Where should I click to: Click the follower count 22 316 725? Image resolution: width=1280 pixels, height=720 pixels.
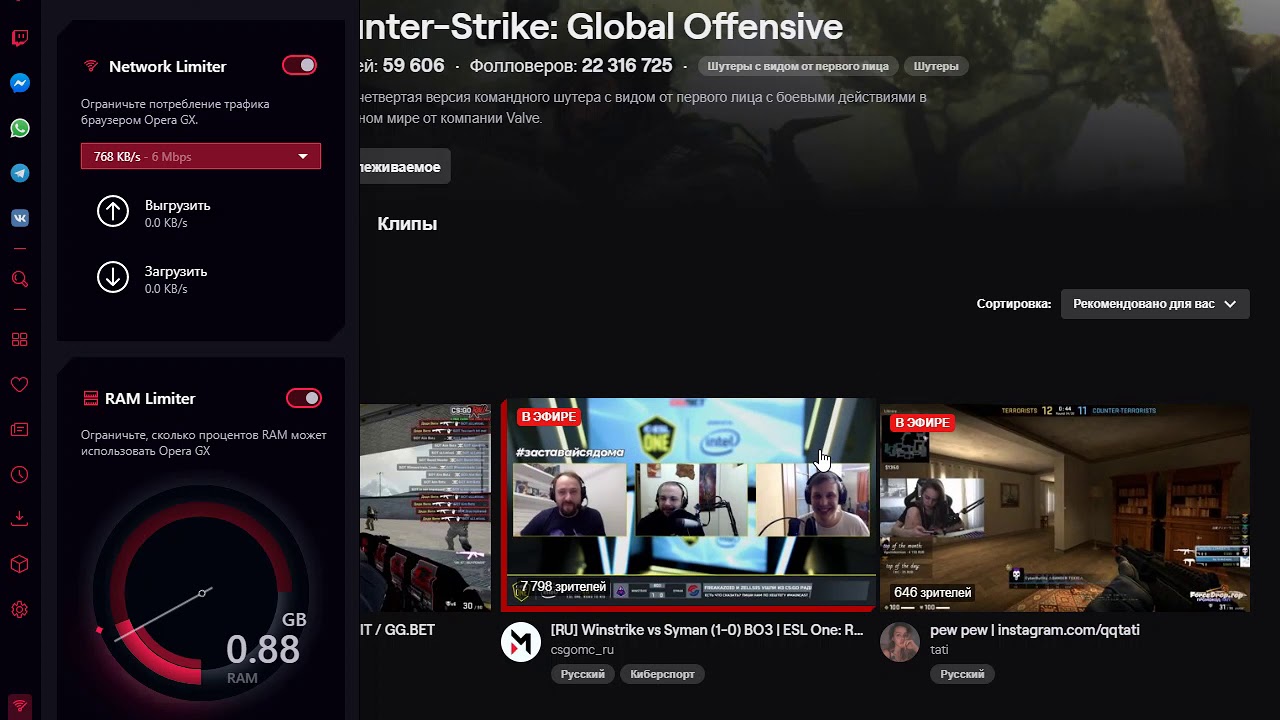click(x=627, y=66)
